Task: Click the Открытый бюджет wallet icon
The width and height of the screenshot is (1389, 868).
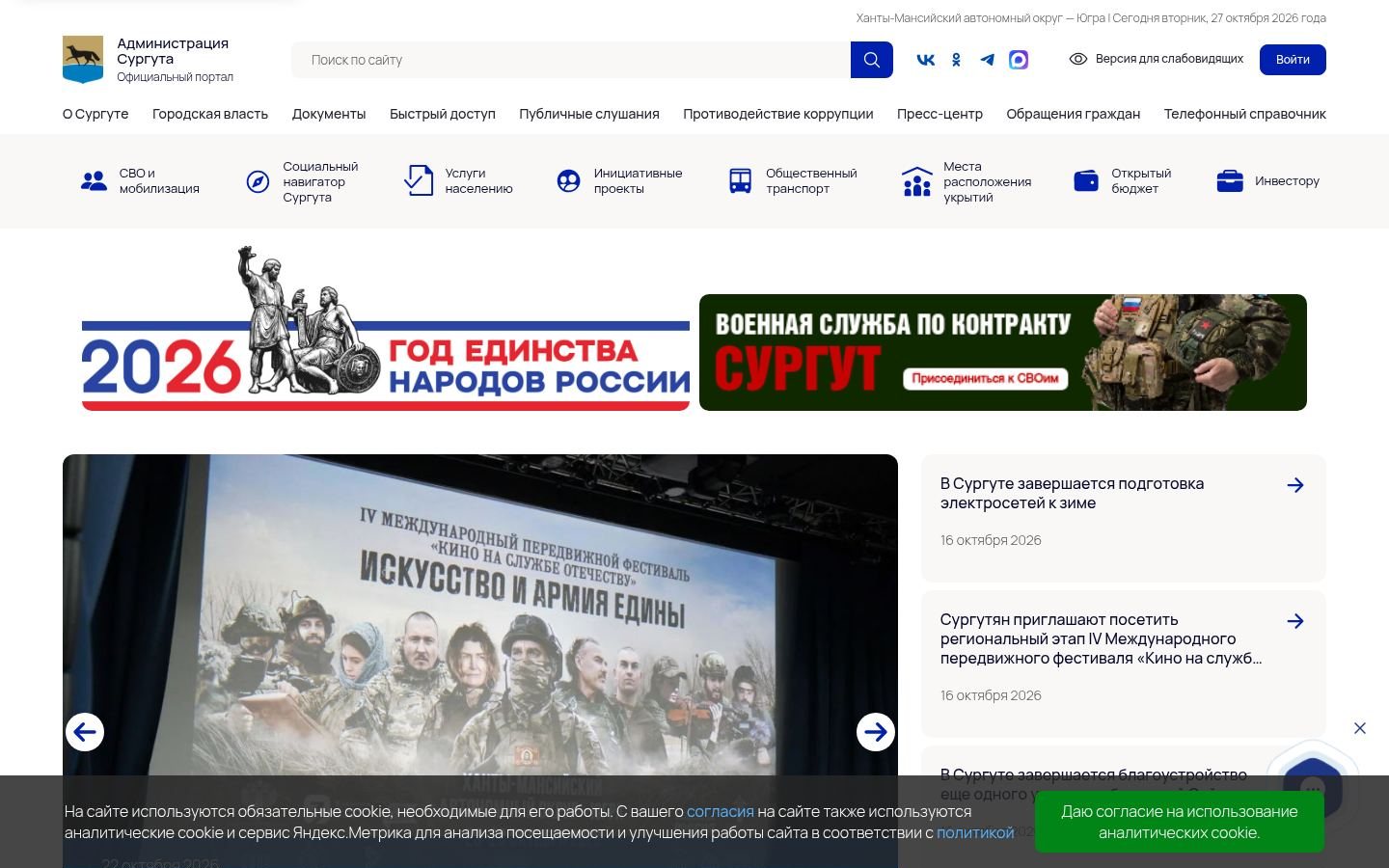Action: click(x=1086, y=181)
